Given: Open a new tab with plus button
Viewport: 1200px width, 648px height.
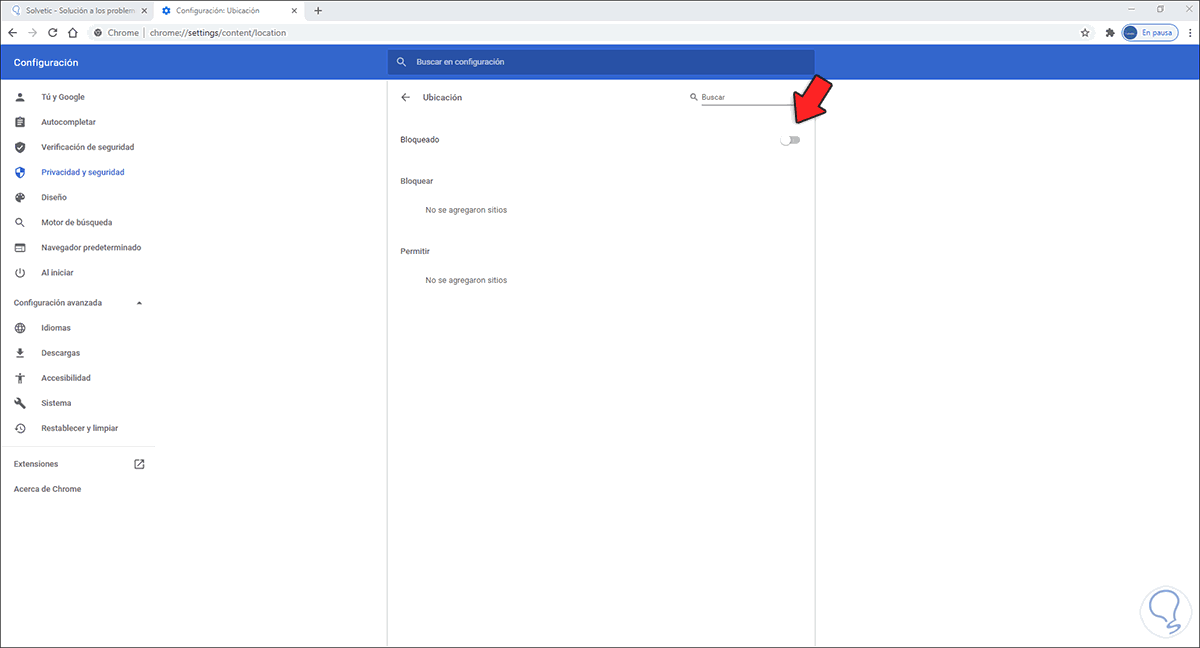Looking at the screenshot, I should pos(318,10).
